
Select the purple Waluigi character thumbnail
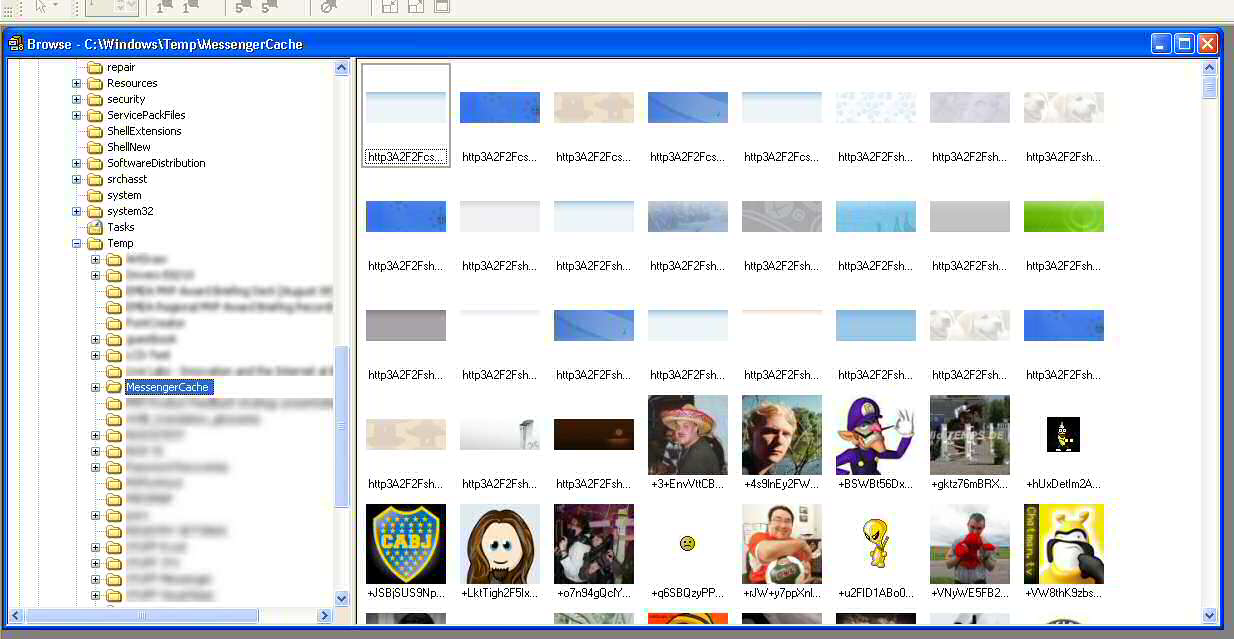876,435
